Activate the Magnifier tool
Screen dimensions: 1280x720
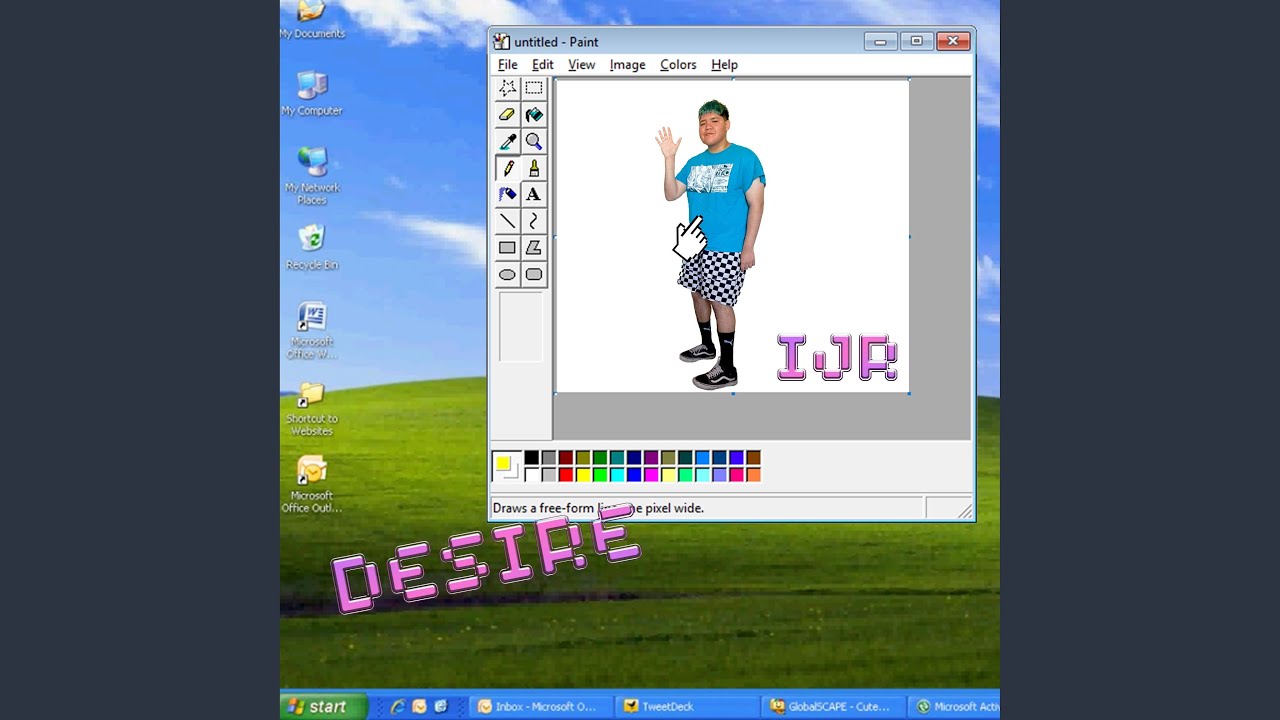coord(534,141)
